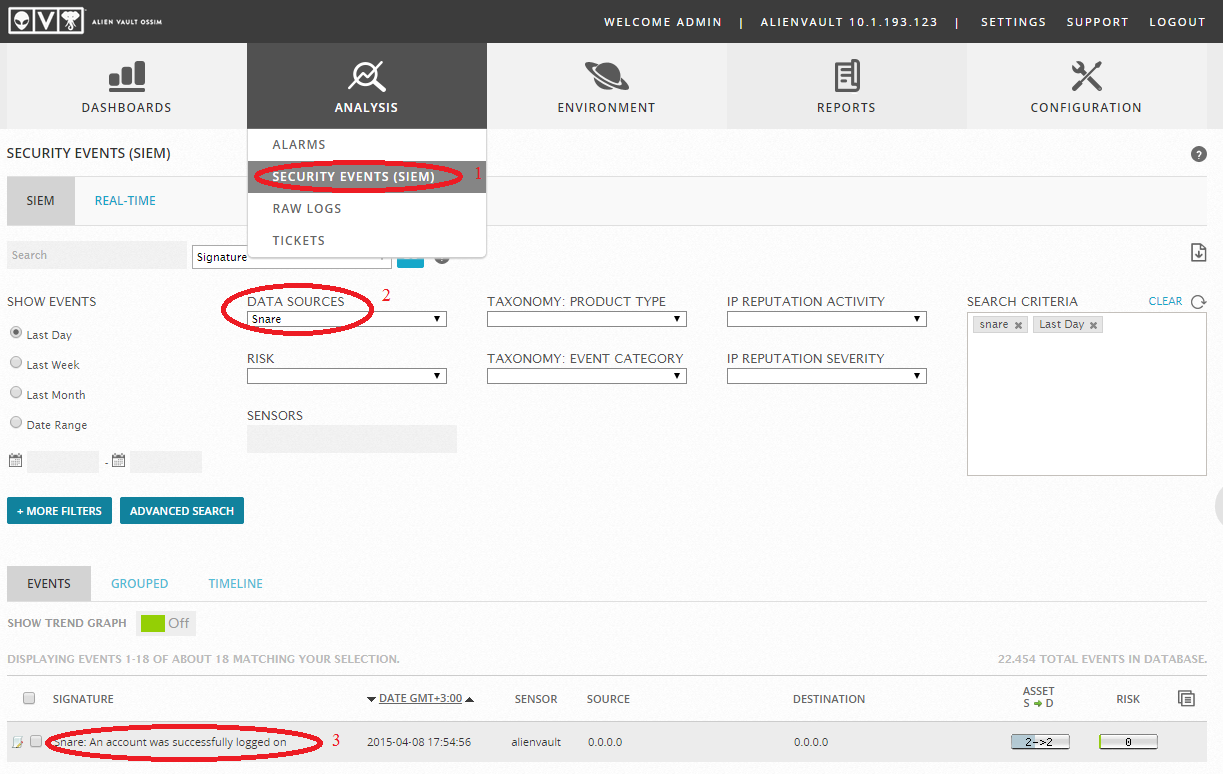The width and height of the screenshot is (1223, 774).
Task: Click the start date input field
Action: coord(63,462)
